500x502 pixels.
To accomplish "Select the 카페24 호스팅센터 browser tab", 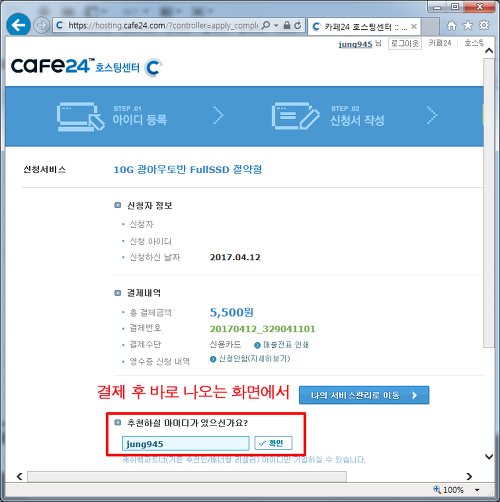I will [364, 26].
